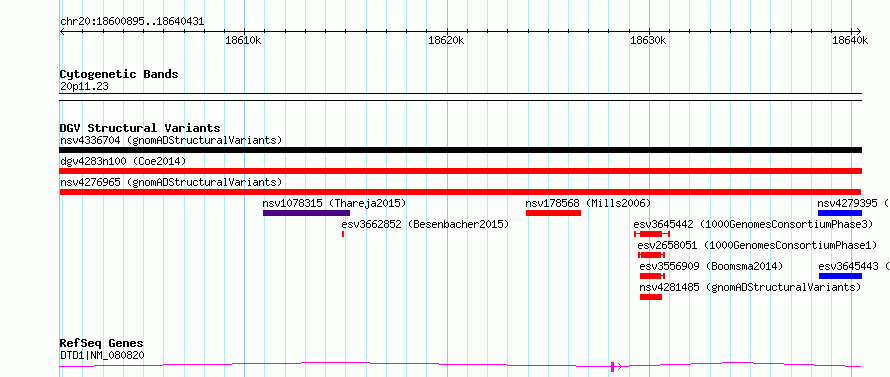Click the blue esv3645443 variant bar

click(x=840, y=276)
